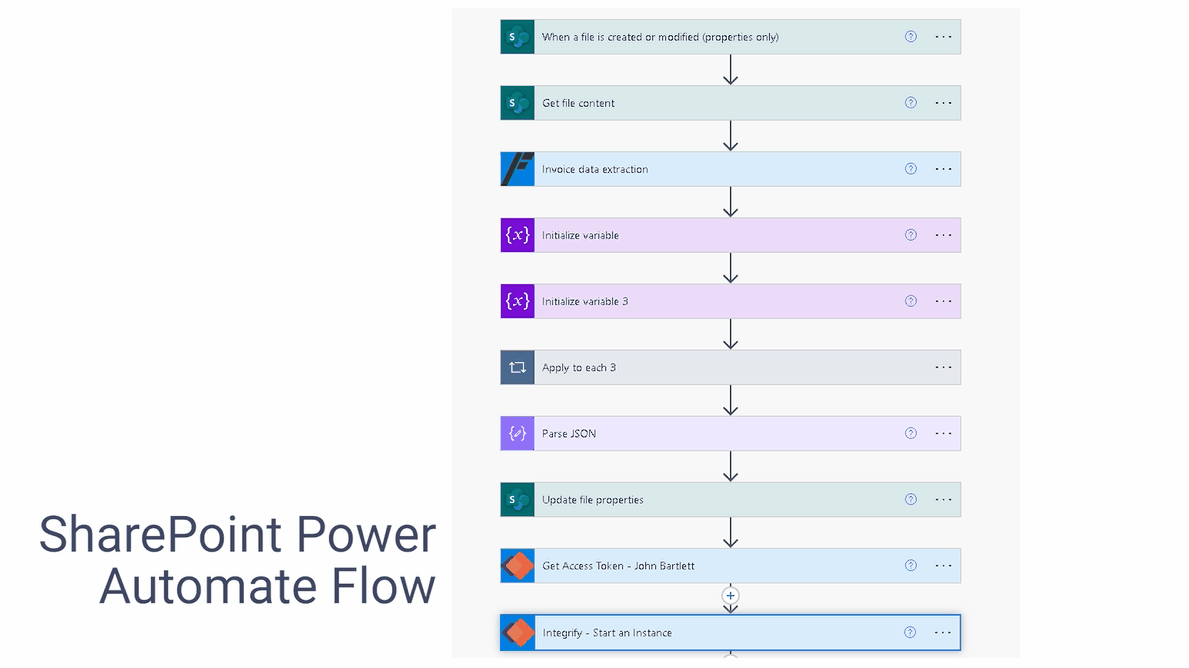Click the Integrify Start an Instance icon
This screenshot has height=668, width=1189.
tap(517, 632)
